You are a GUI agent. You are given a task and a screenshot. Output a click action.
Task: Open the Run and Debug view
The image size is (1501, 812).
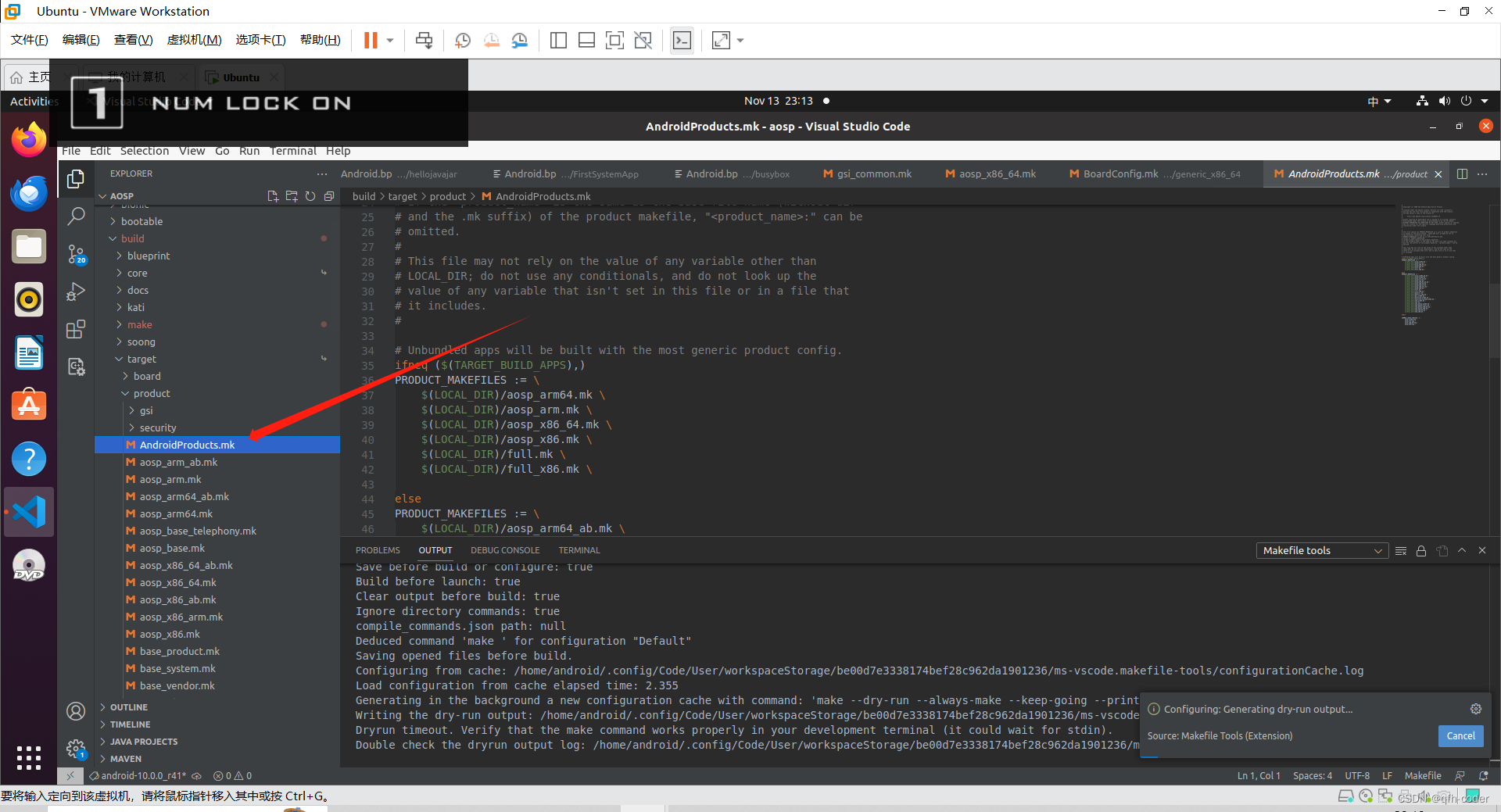pos(76,292)
